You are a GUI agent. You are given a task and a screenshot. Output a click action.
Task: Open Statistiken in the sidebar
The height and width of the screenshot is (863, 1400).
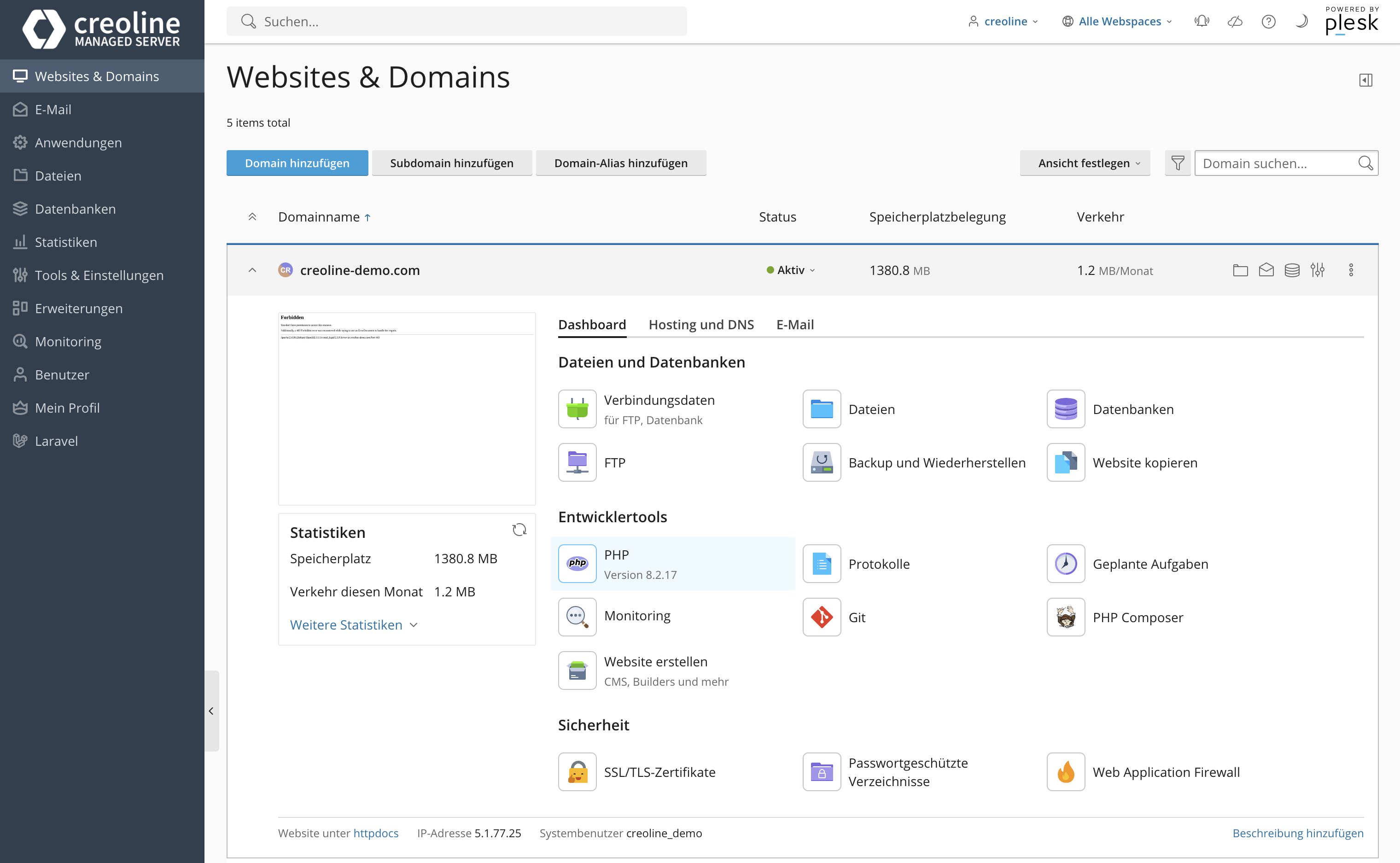[102, 242]
